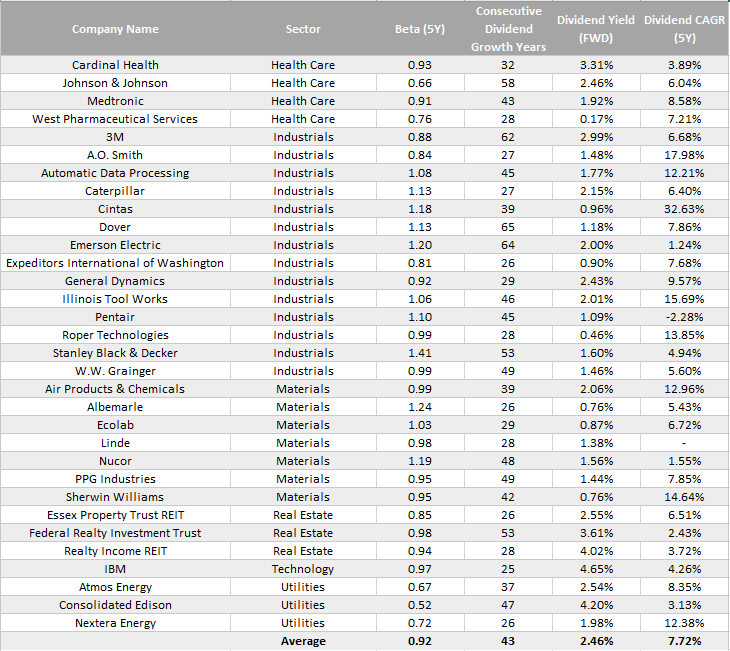Click the Johnson & Johnson company name
The image size is (730, 651).
(x=115, y=83)
